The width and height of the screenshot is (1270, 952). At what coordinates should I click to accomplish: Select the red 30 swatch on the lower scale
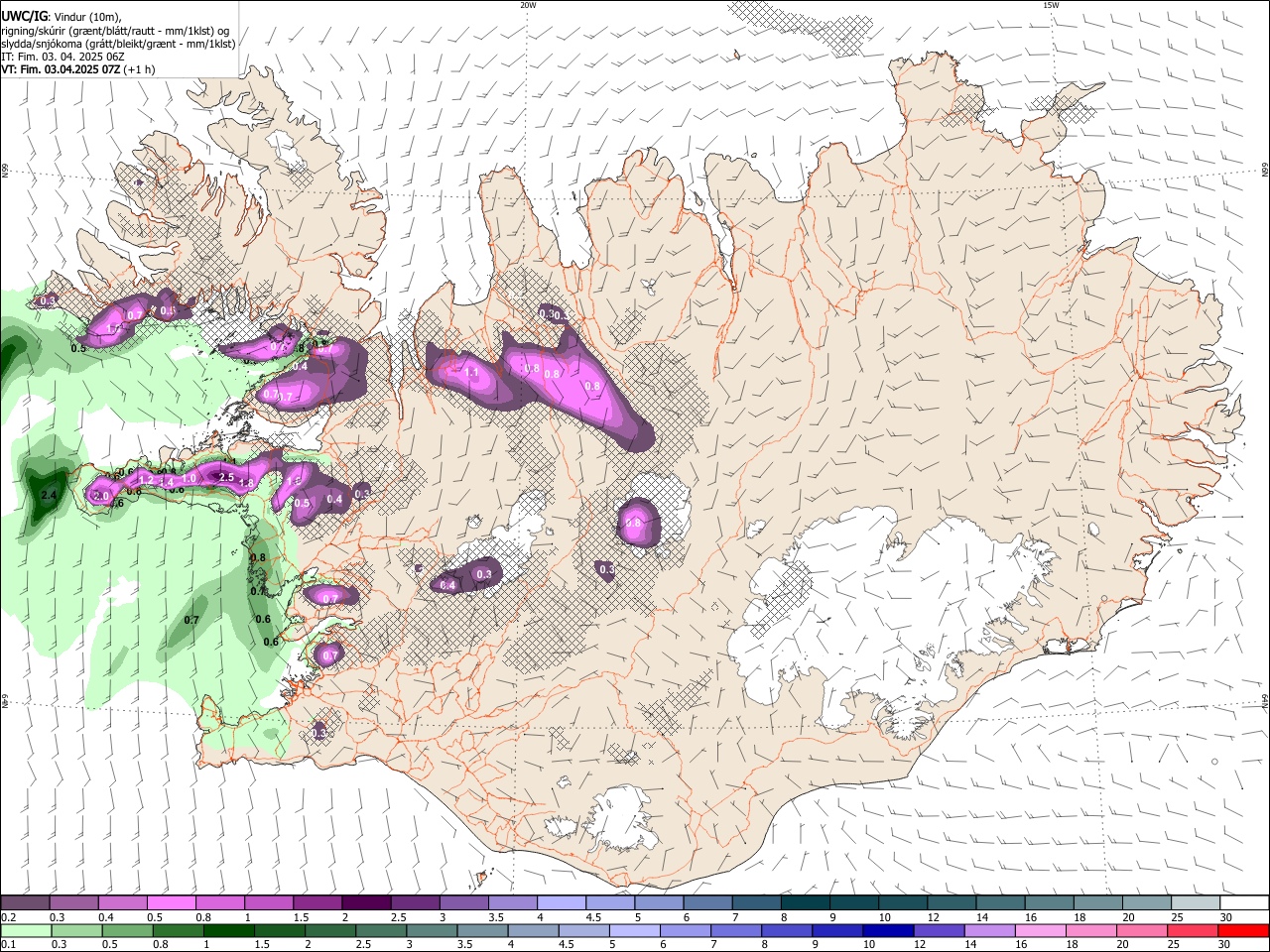point(1242,930)
